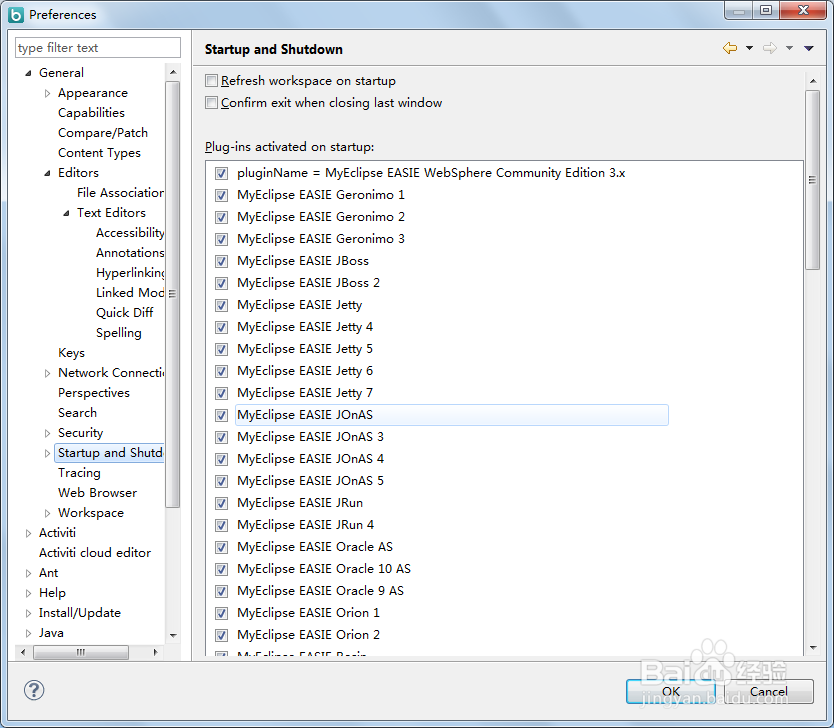Expand the Help tree node
Image resolution: width=834 pixels, height=728 pixels.
(28, 593)
